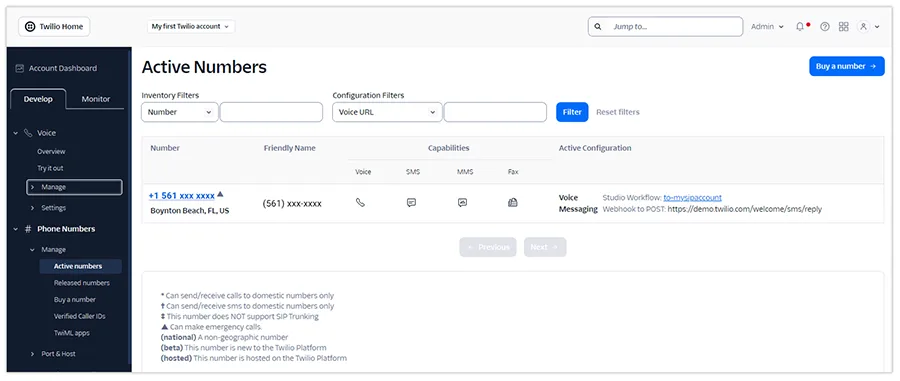Click the Twilio Home logo button

tap(54, 26)
